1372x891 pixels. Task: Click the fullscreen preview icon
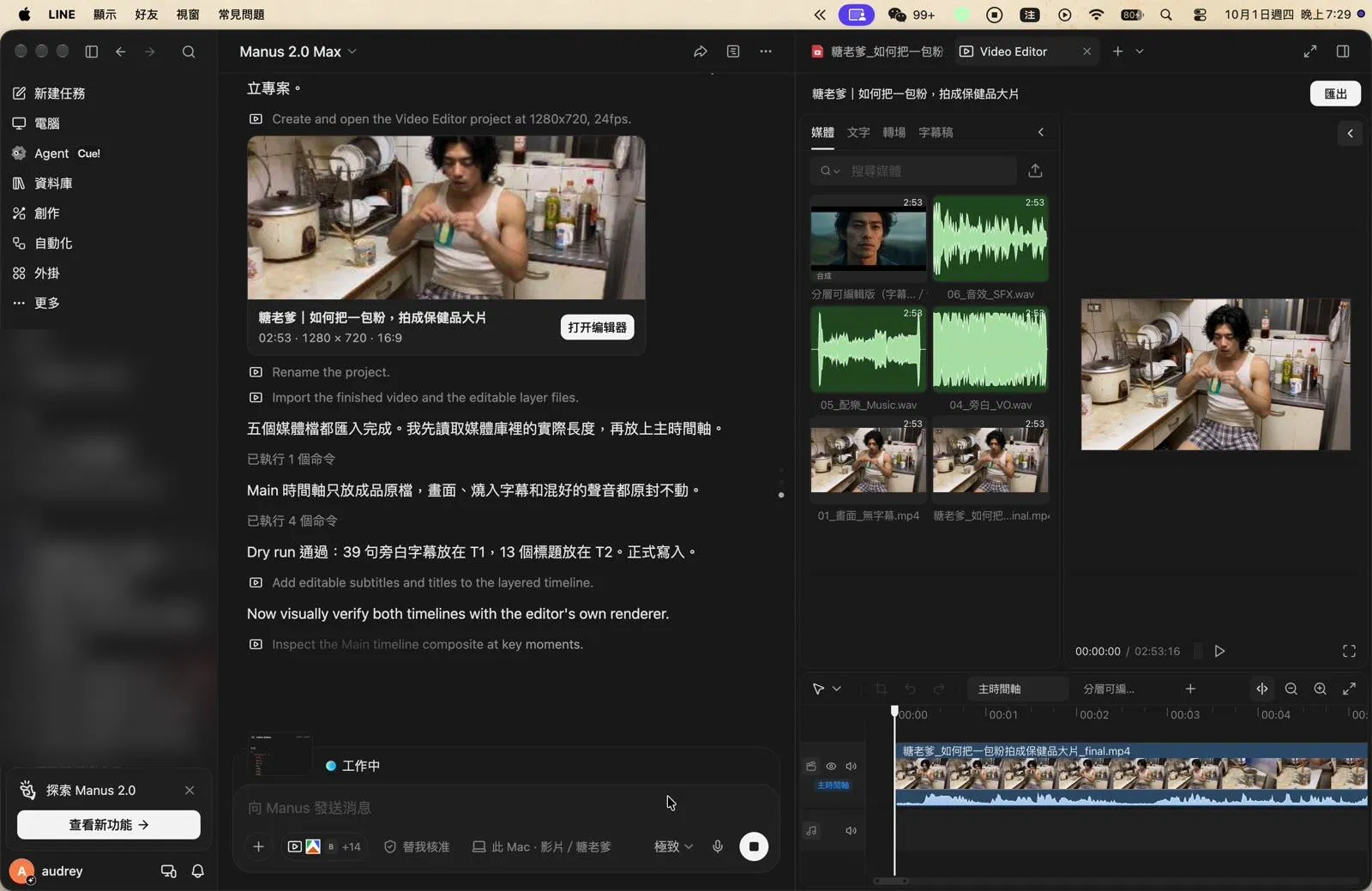[x=1349, y=651]
